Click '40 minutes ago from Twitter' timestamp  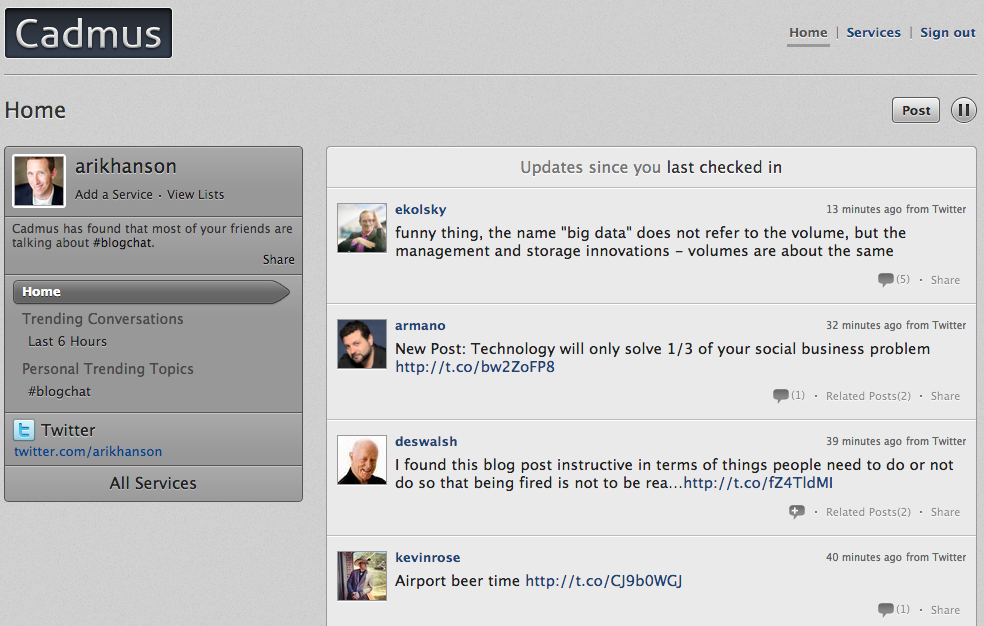[x=896, y=558]
